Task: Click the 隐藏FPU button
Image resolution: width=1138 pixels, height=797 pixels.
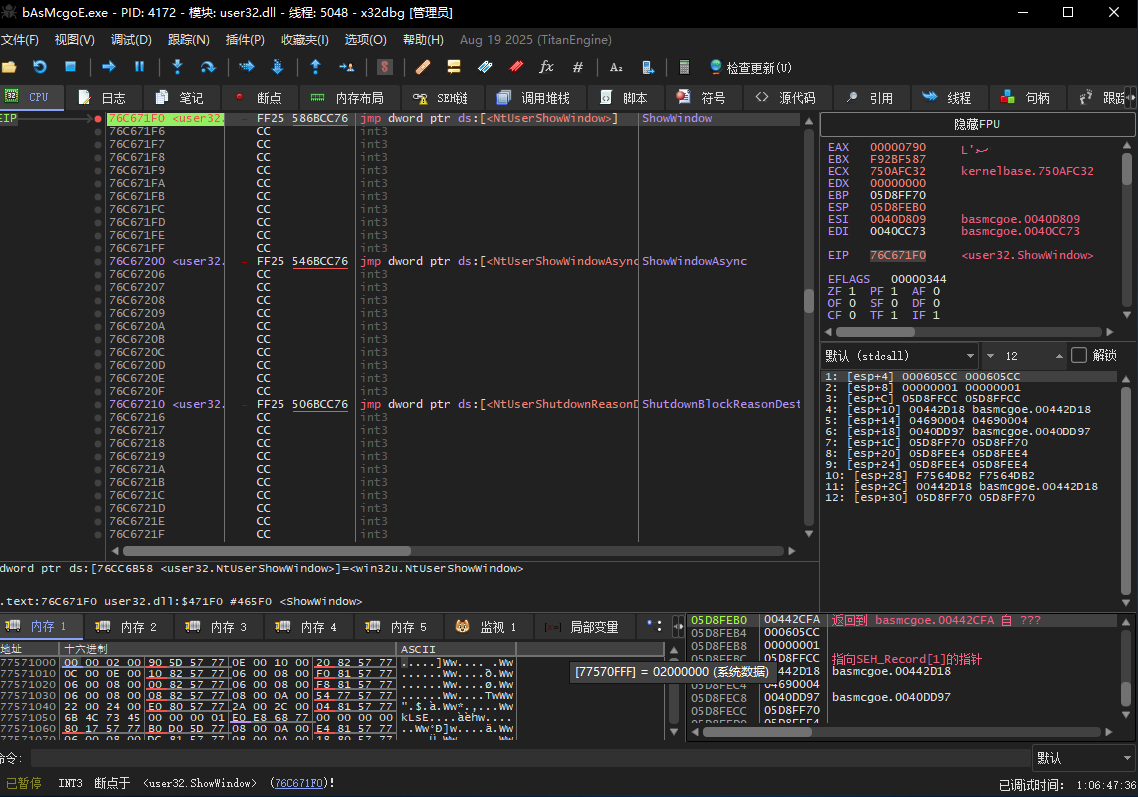Action: pyautogui.click(x=977, y=124)
